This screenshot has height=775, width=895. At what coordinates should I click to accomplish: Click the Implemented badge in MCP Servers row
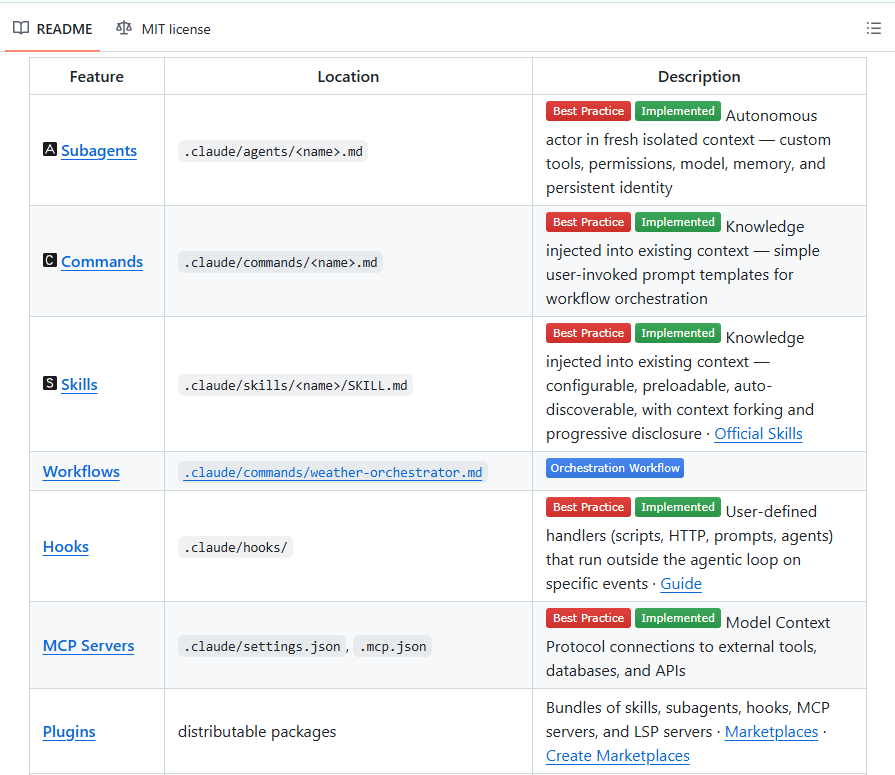[x=678, y=618]
